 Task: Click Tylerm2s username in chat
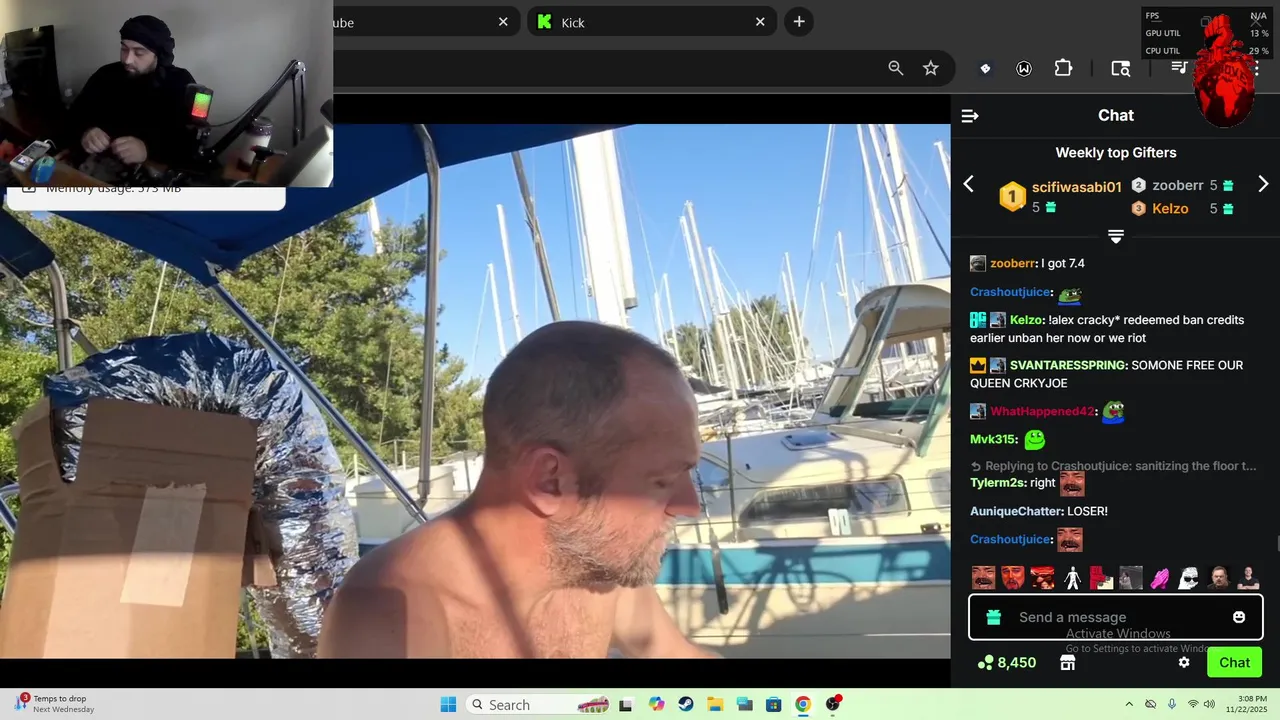(998, 483)
